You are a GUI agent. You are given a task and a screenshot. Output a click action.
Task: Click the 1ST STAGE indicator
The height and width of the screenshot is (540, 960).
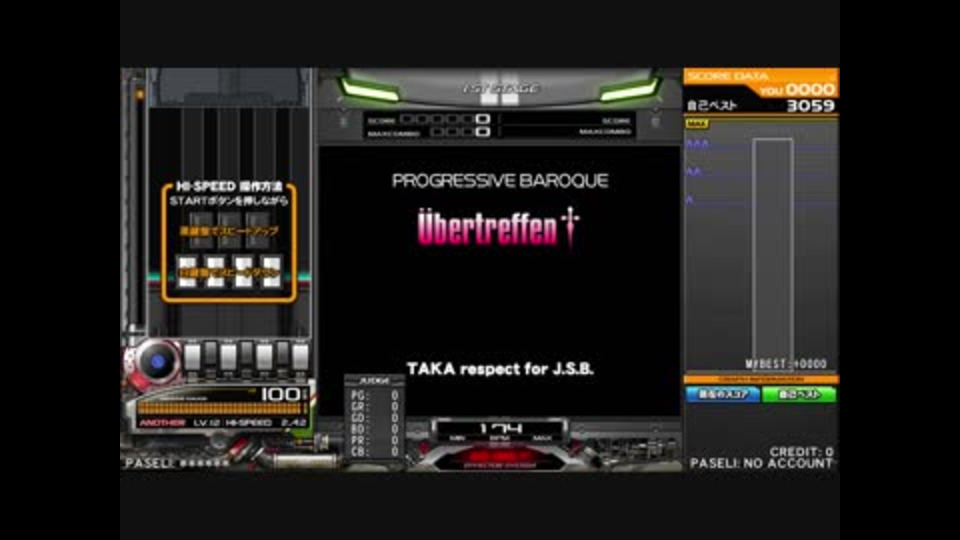point(501,89)
